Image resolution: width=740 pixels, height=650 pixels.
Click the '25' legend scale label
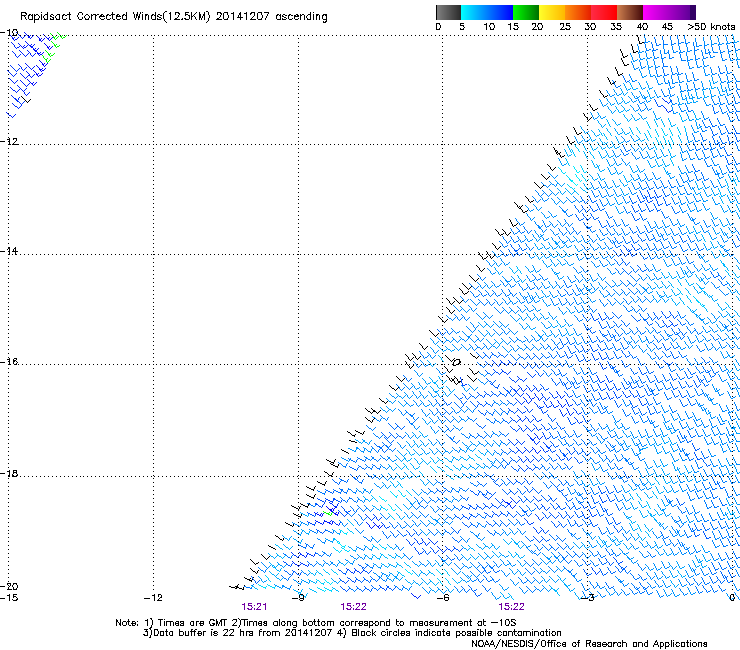[565, 27]
